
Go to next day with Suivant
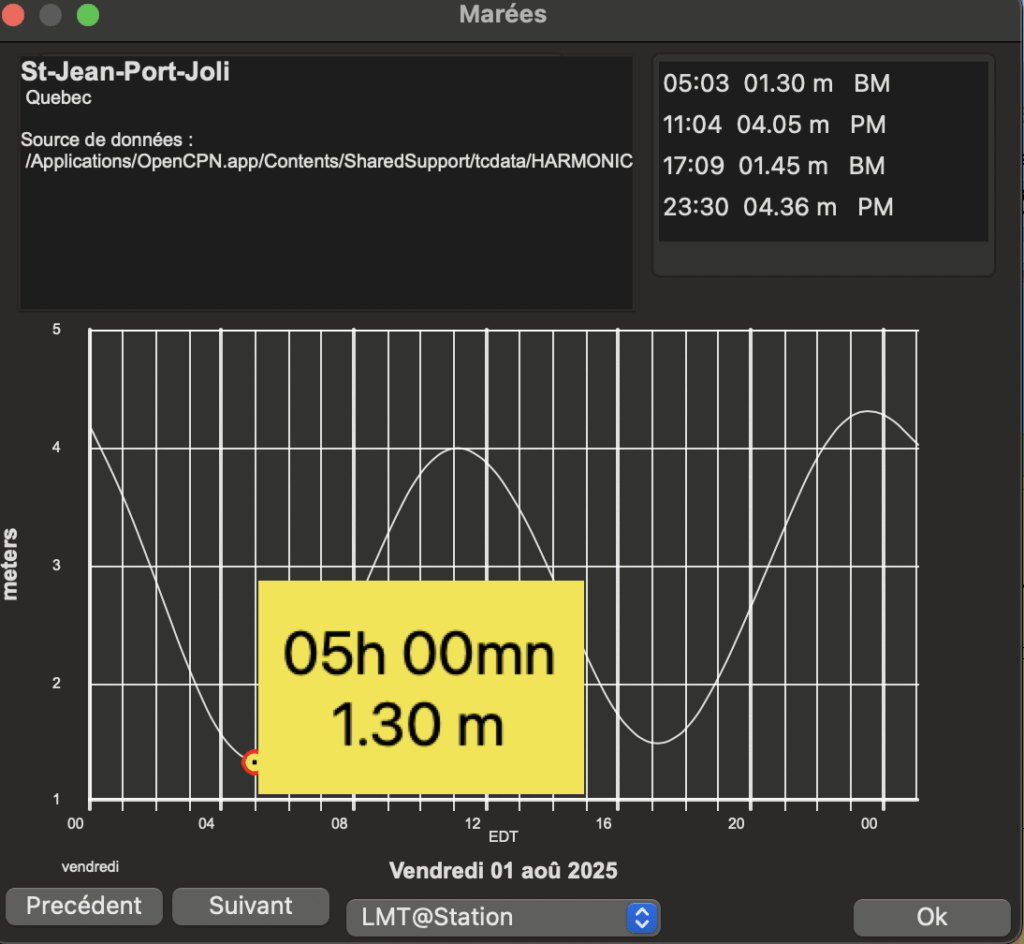click(x=250, y=906)
